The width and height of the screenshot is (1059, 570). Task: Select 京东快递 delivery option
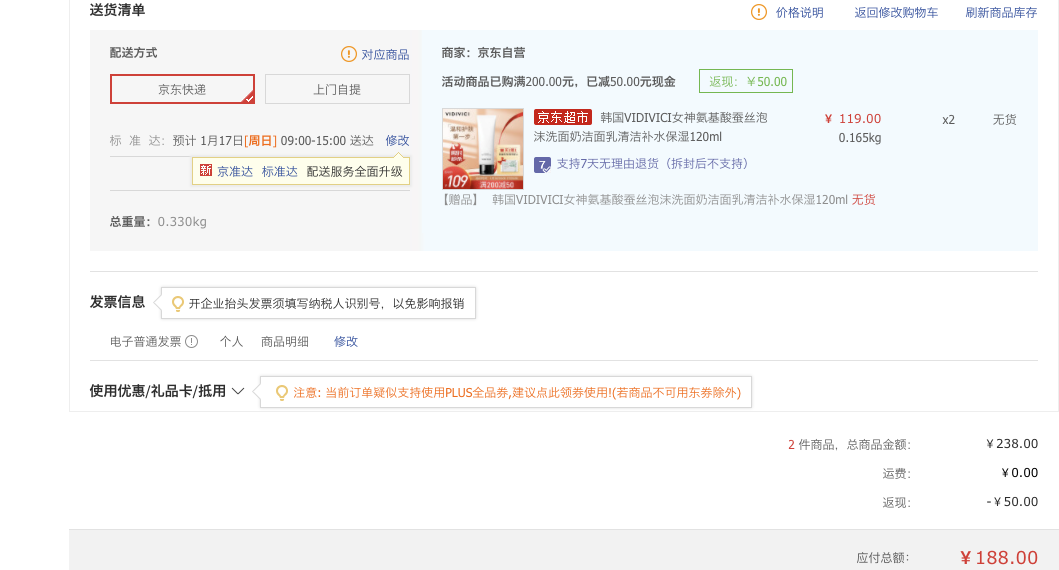(182, 89)
